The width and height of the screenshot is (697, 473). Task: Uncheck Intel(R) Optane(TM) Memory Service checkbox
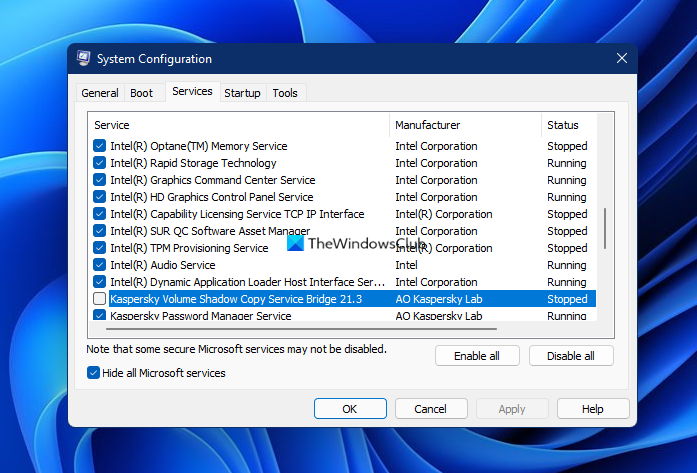[99, 146]
